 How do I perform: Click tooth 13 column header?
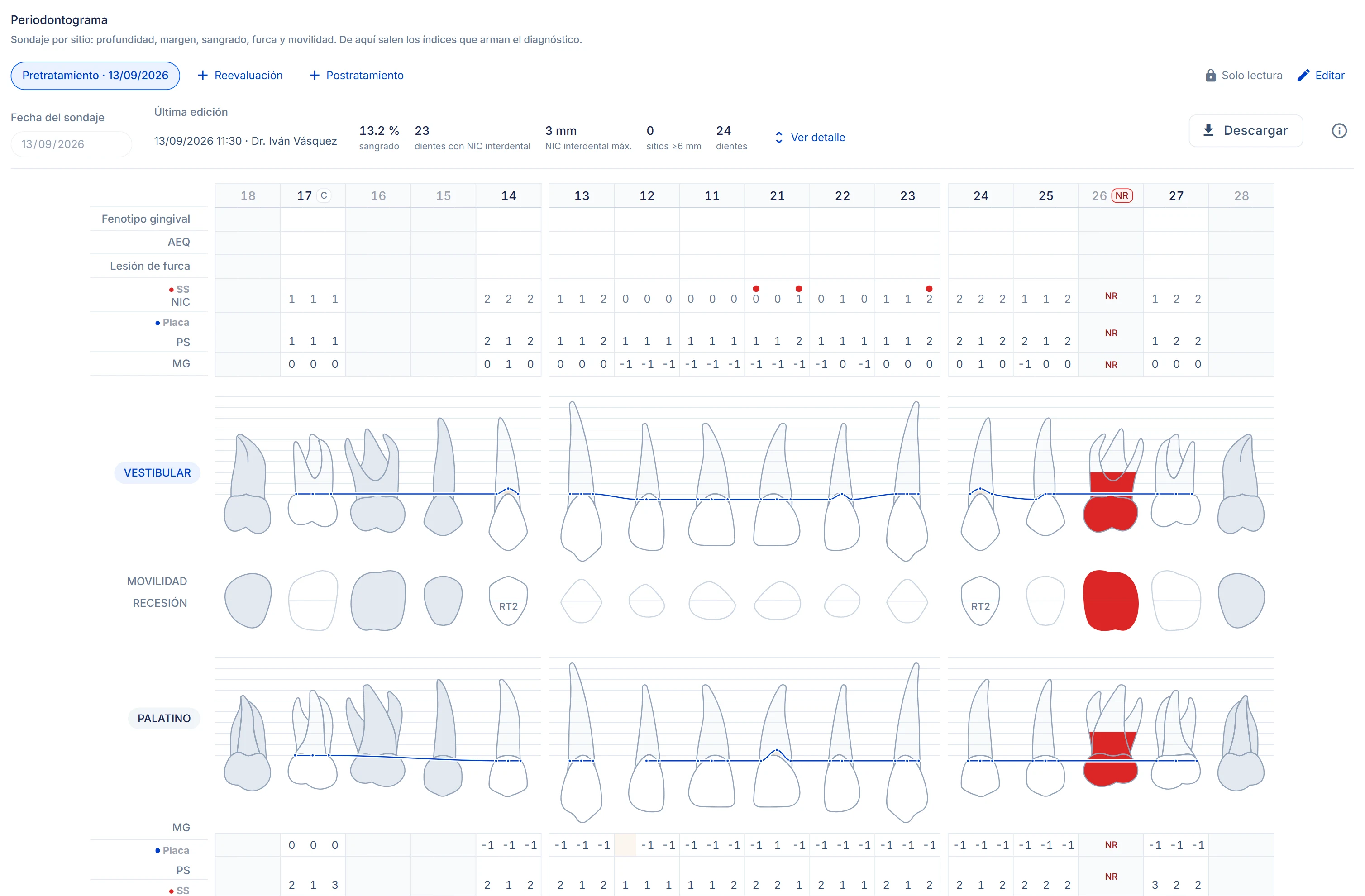(x=582, y=195)
